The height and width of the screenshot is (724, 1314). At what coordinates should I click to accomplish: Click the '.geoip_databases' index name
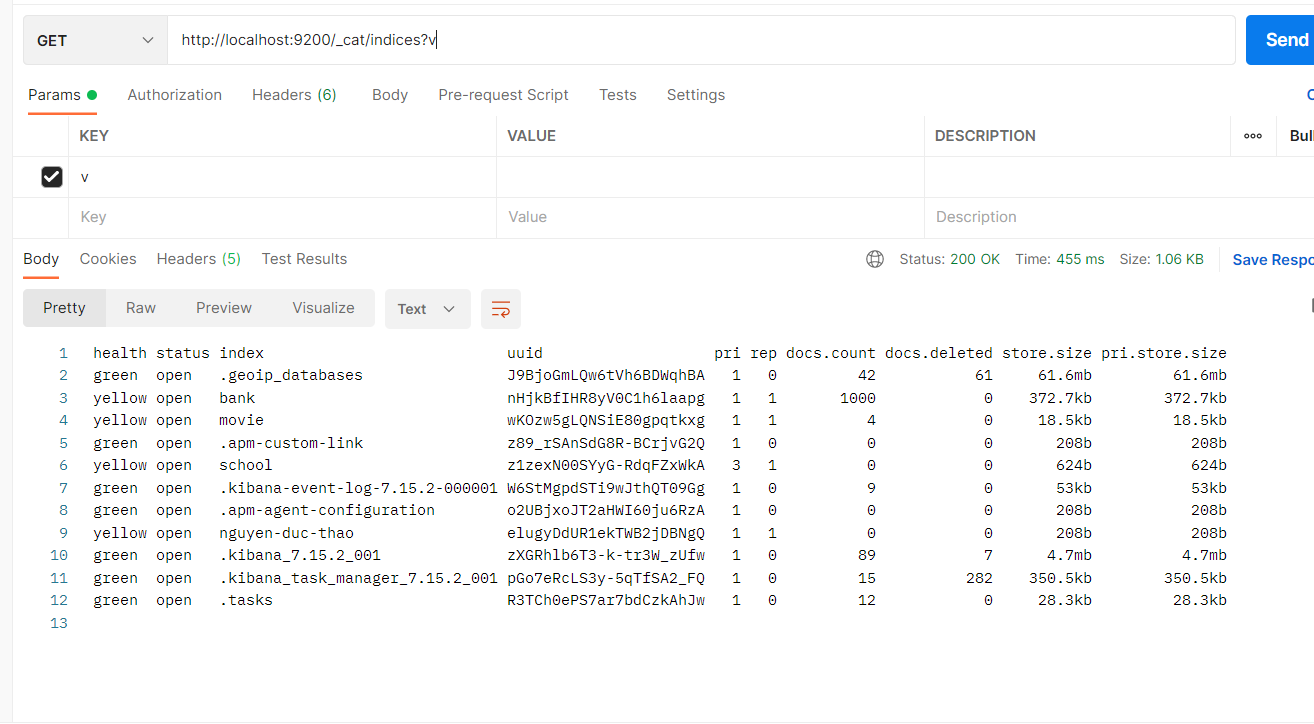click(291, 375)
